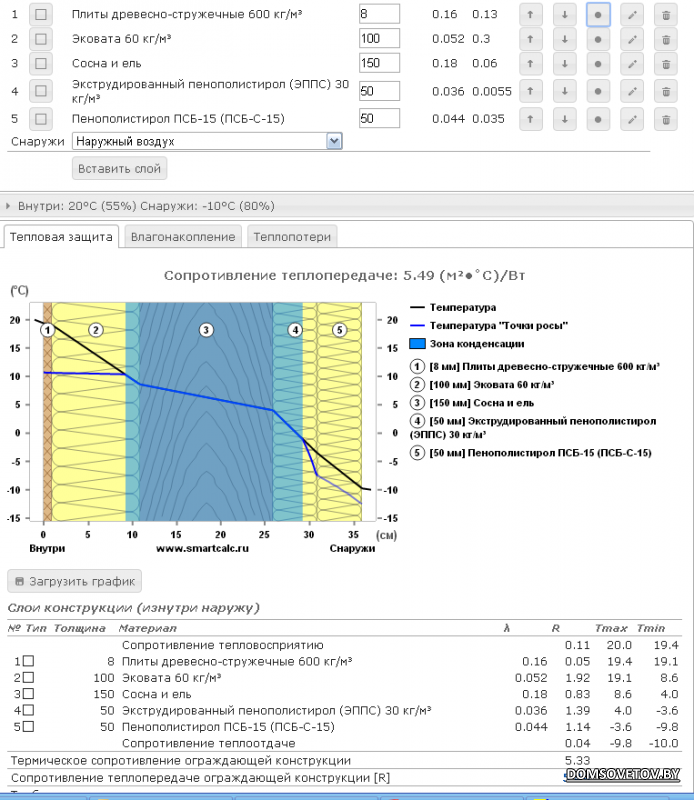Click the dot button in ЭППС row
Image resolution: width=694 pixels, height=800 pixels.
point(598,91)
